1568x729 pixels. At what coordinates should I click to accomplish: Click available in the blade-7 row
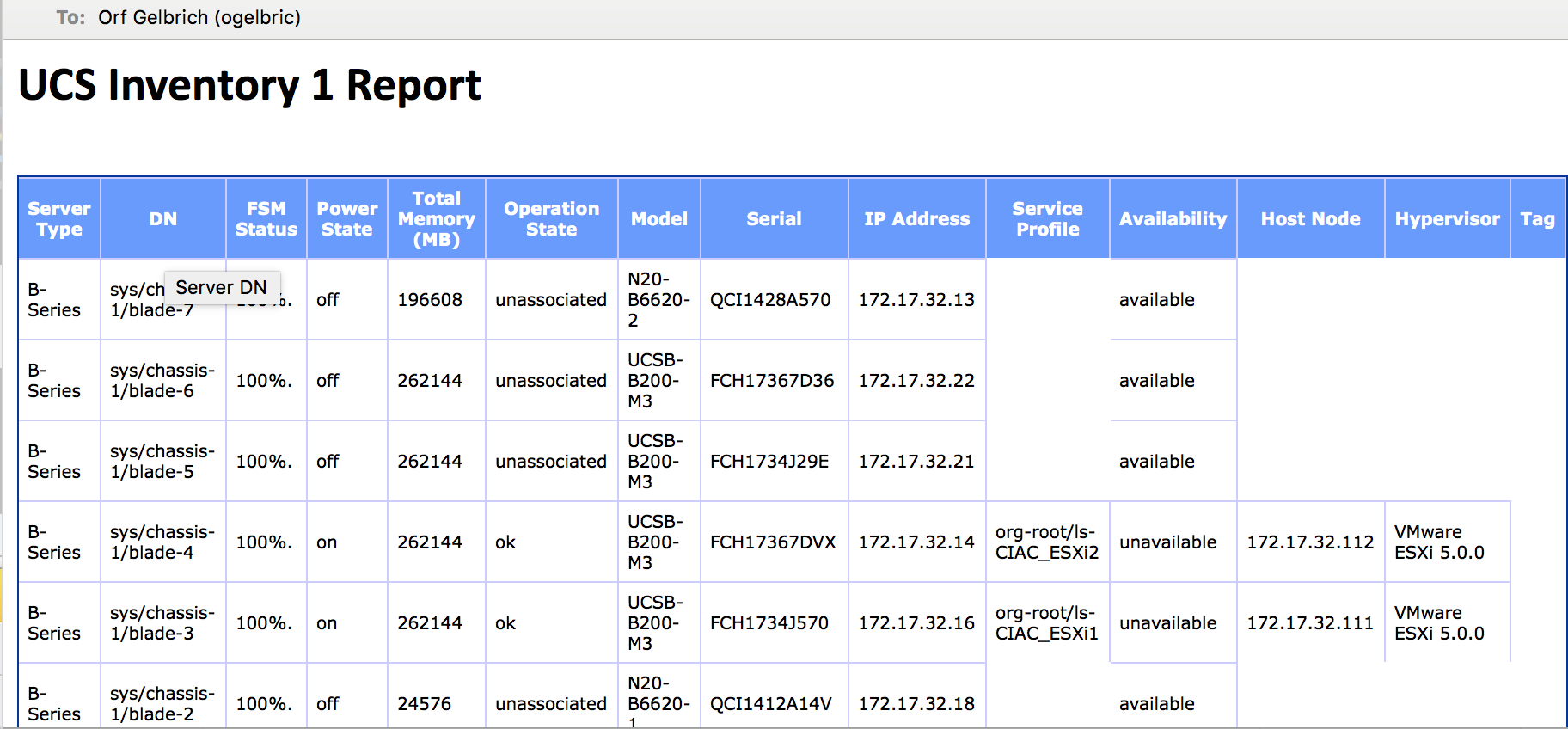click(x=1157, y=299)
